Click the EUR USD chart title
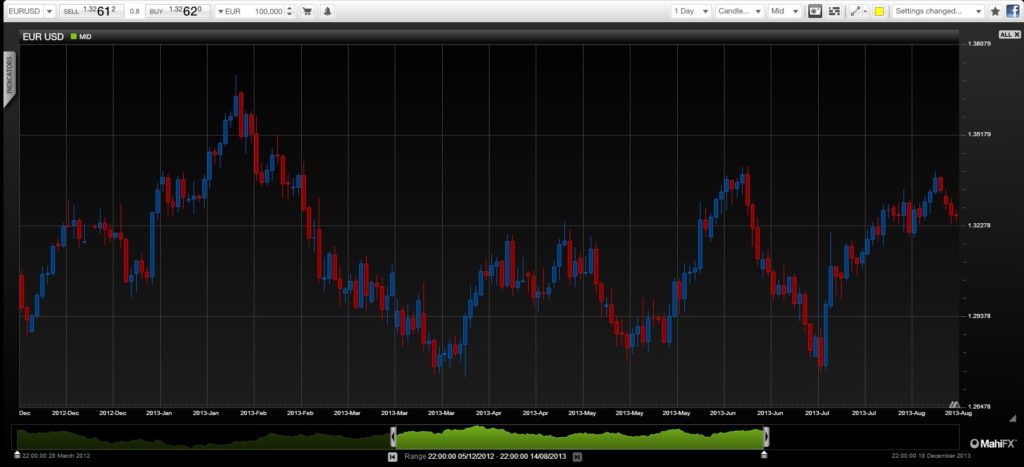Screen dimensions: 1024x467 pos(43,37)
